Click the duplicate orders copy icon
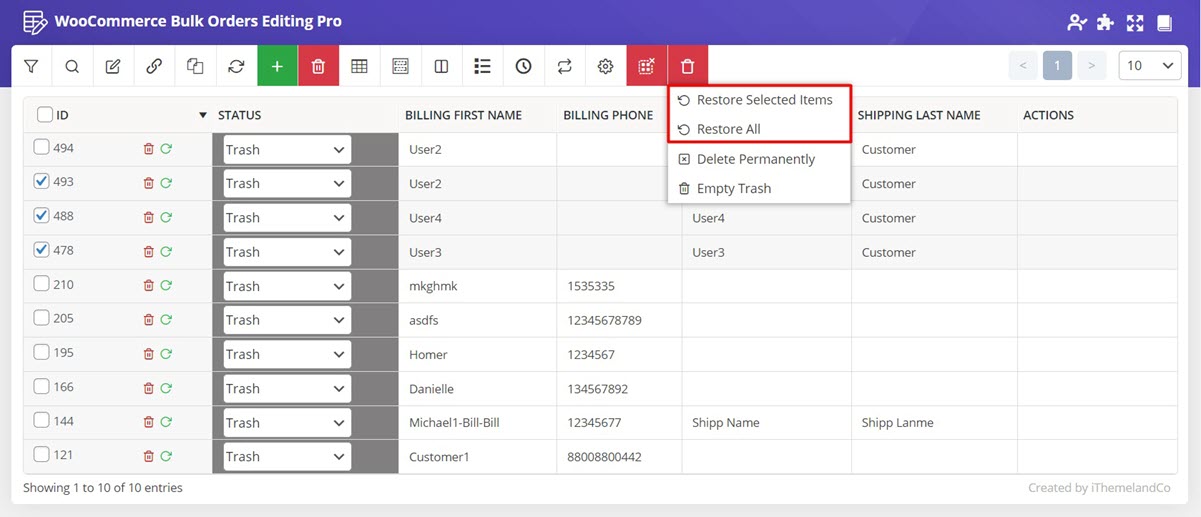The width and height of the screenshot is (1201, 517). click(195, 66)
